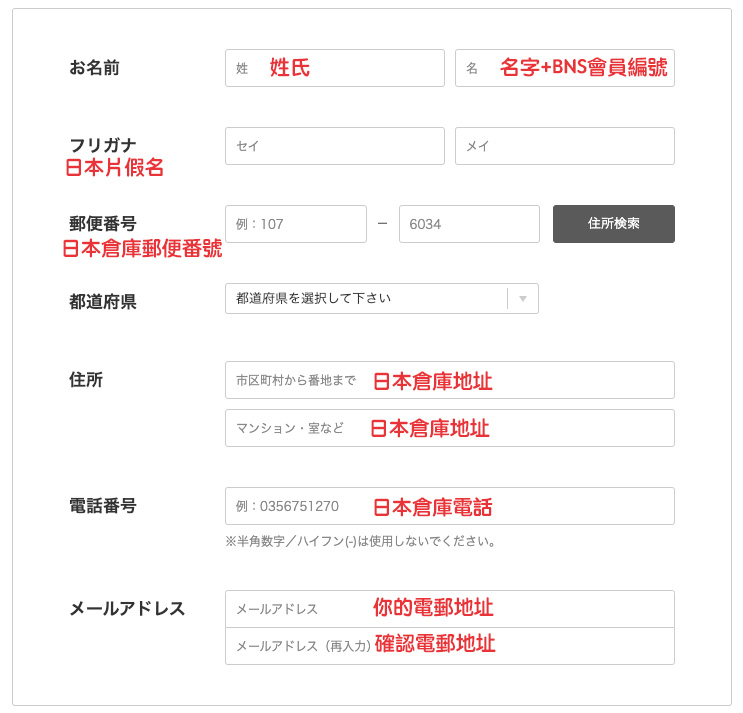Image resolution: width=743 pixels, height=713 pixels.
Task: Click the bold フリガナ form label
Action: (103, 145)
